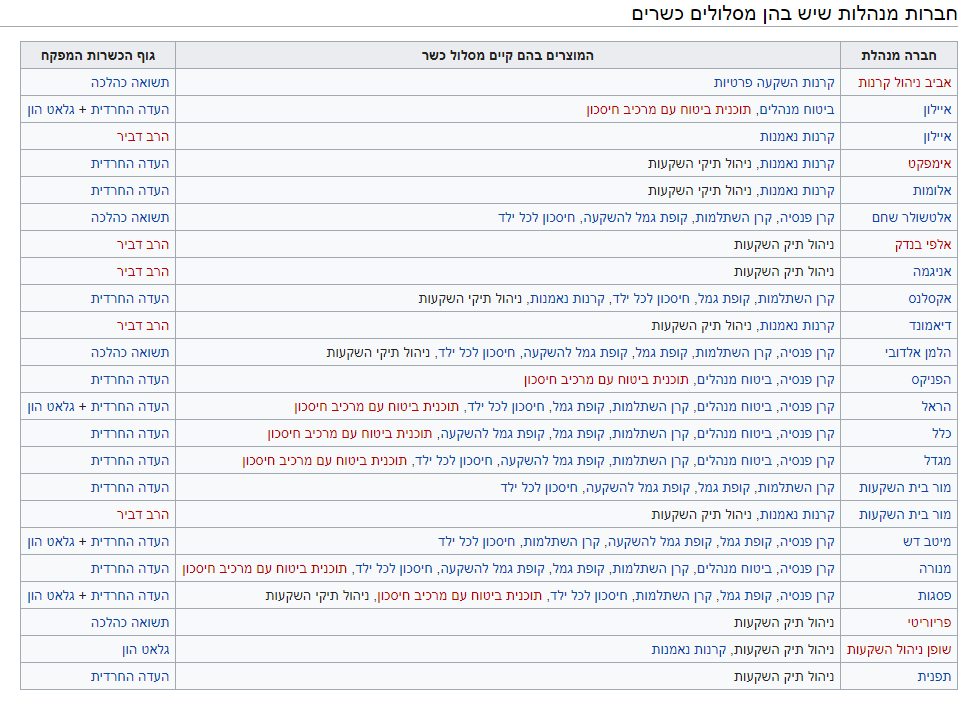
Task: Click the column header גוף הכשרות המפקח
Action: (x=98, y=56)
